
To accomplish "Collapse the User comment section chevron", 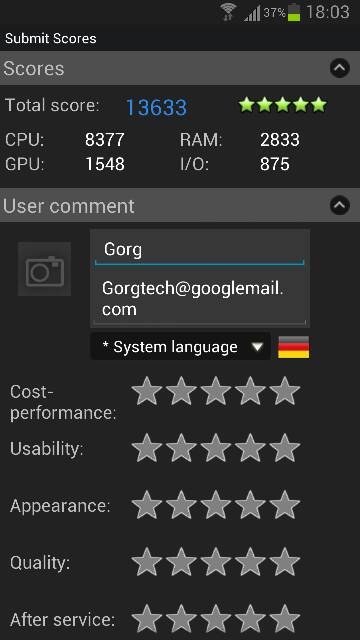I will [x=340, y=205].
